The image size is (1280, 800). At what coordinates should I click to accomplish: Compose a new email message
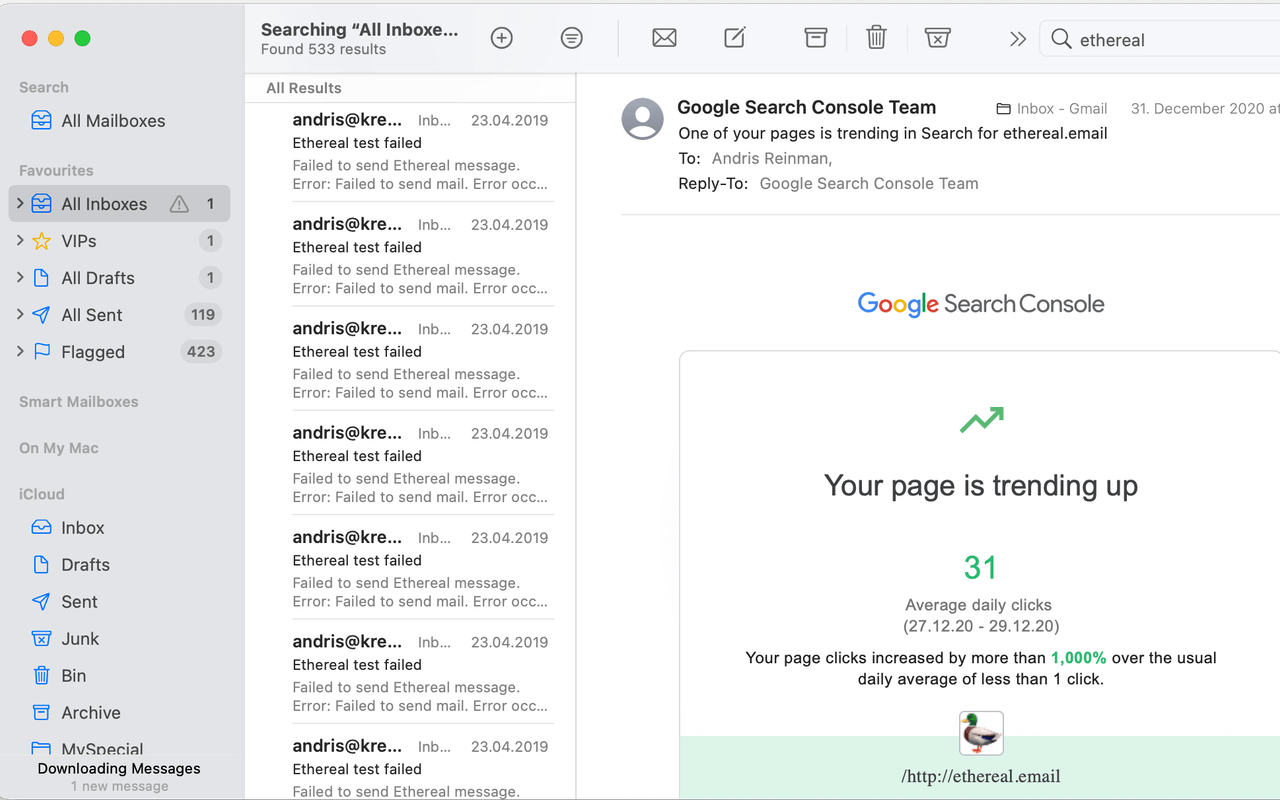[x=734, y=37]
